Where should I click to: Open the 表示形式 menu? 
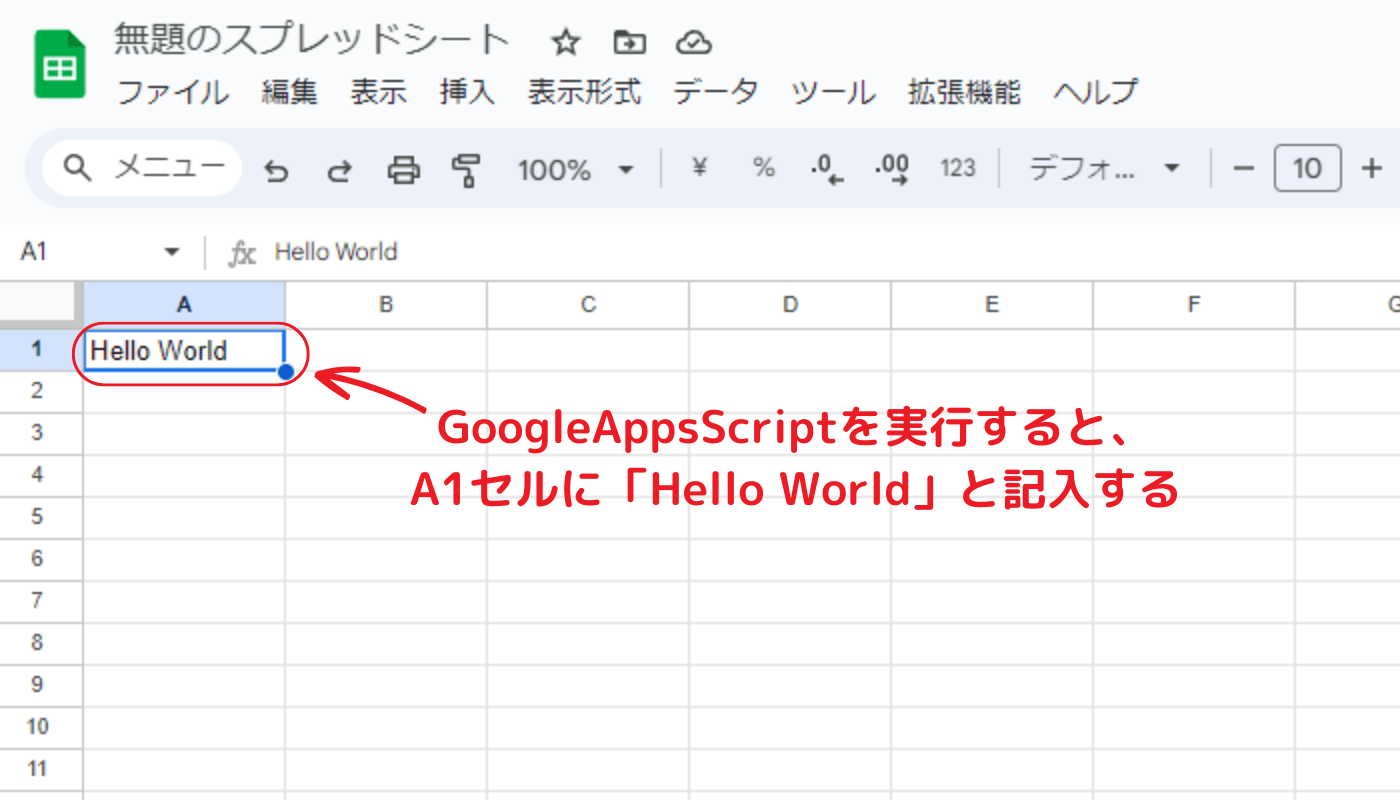(x=584, y=92)
